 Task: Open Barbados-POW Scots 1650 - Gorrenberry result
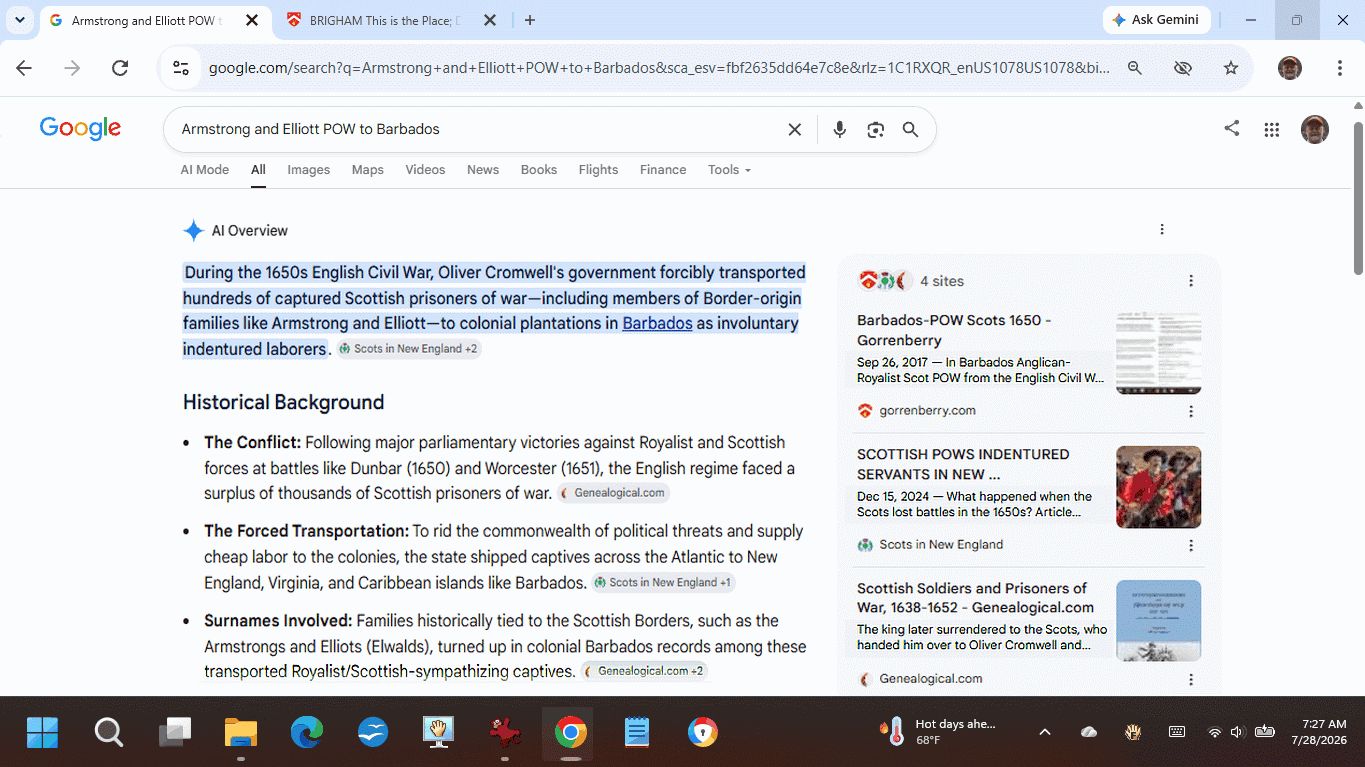click(x=954, y=330)
